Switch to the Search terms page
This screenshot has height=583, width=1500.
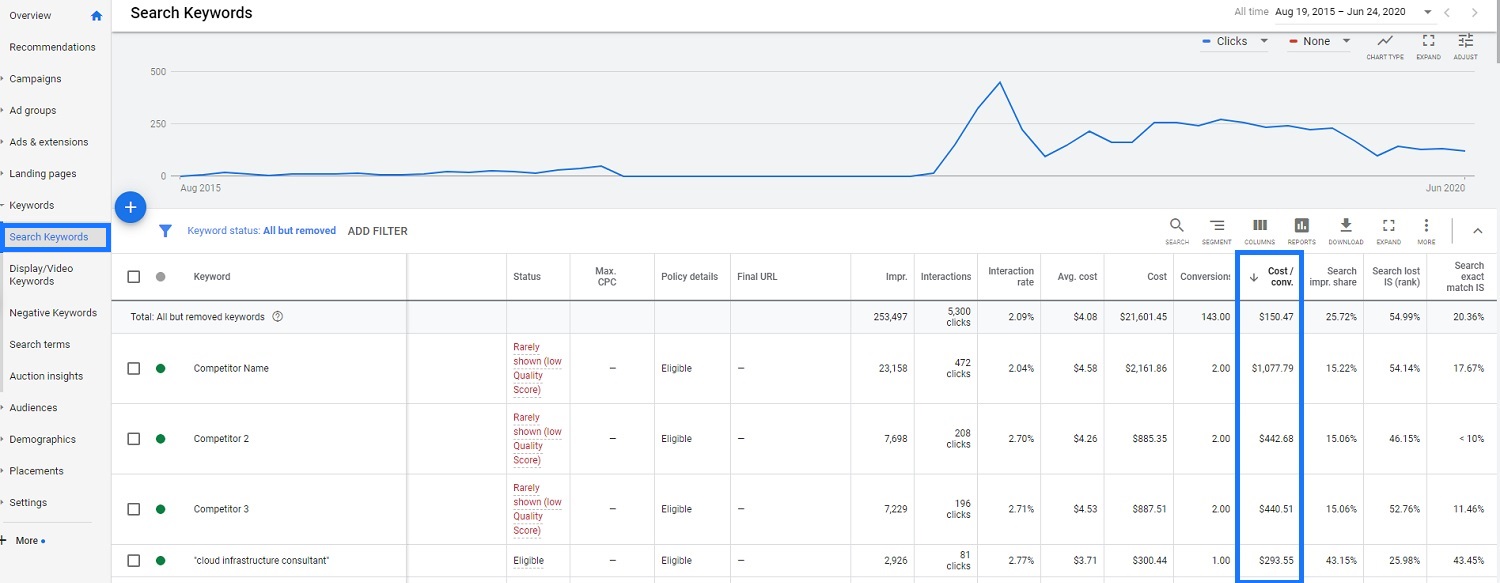tap(40, 344)
